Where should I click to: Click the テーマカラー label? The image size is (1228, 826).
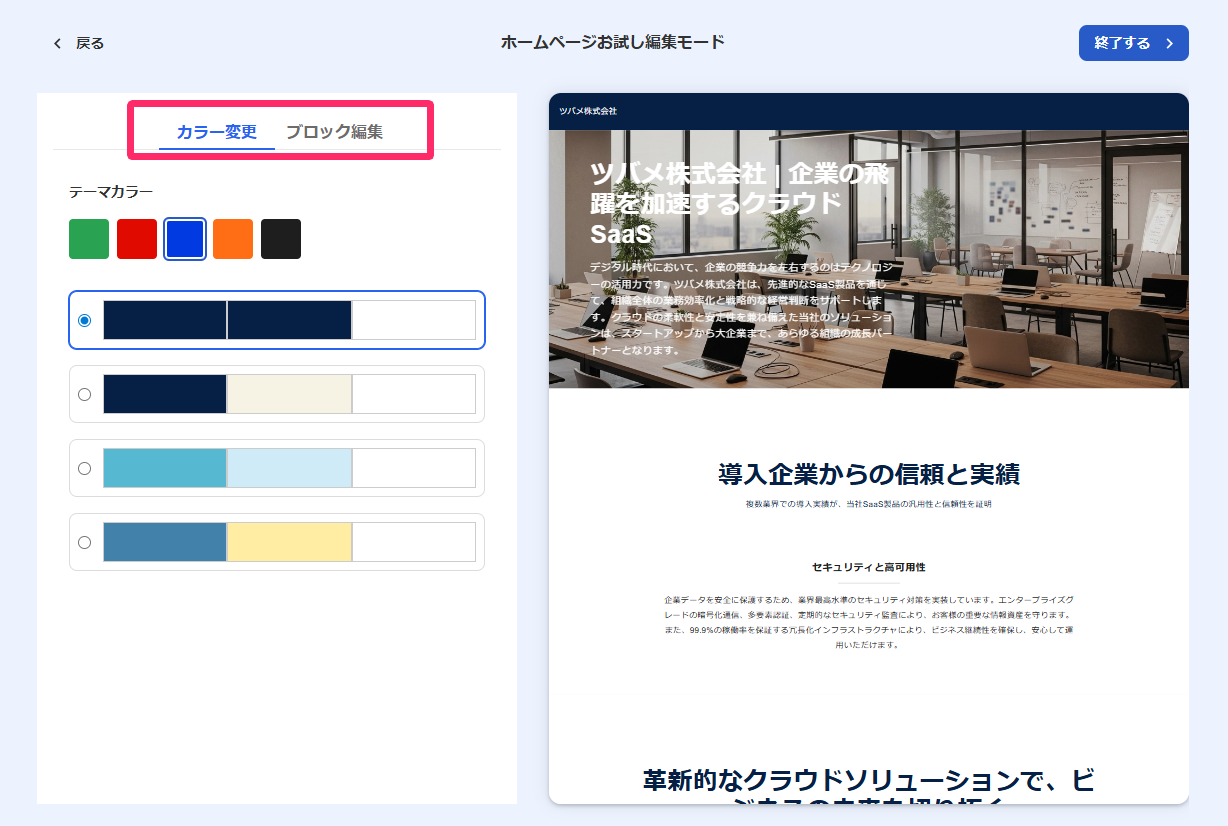[111, 191]
